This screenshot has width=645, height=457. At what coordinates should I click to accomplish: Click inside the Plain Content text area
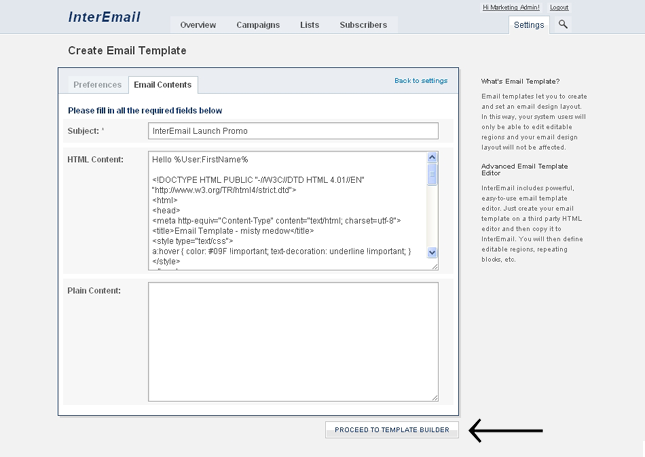click(x=293, y=341)
